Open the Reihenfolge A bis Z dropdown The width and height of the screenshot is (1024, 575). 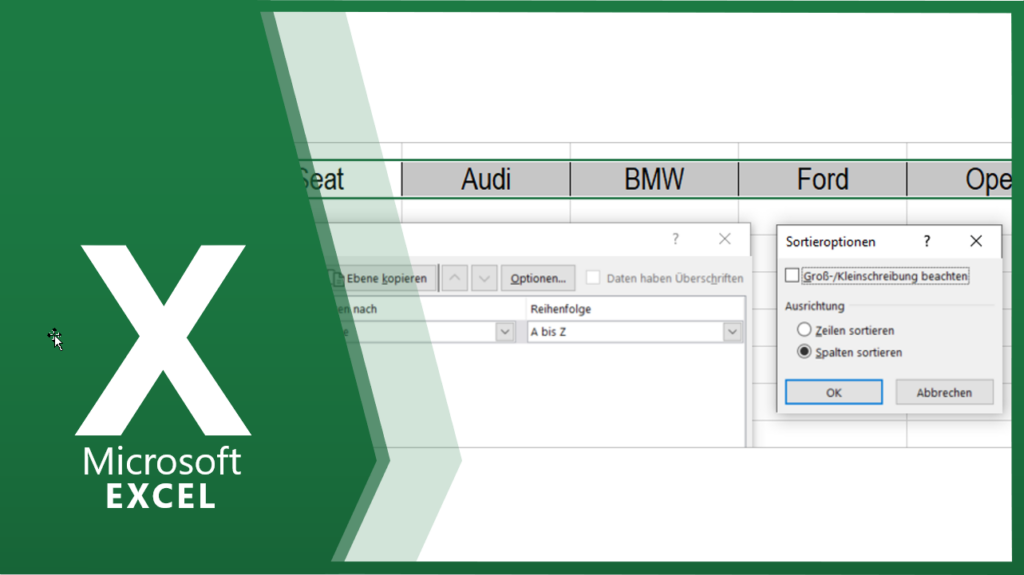point(732,331)
